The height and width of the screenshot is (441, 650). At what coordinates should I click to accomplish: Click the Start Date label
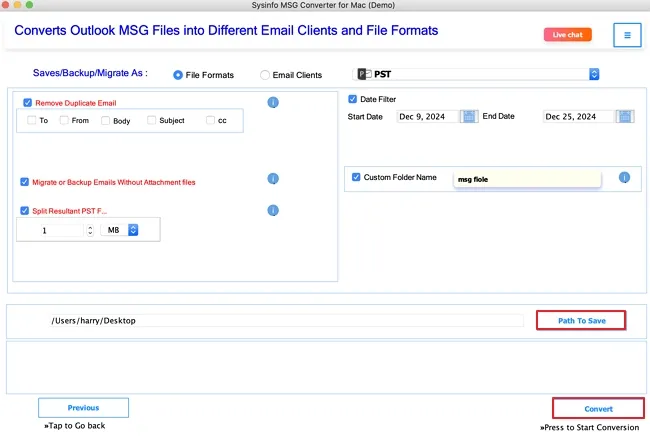pos(365,117)
